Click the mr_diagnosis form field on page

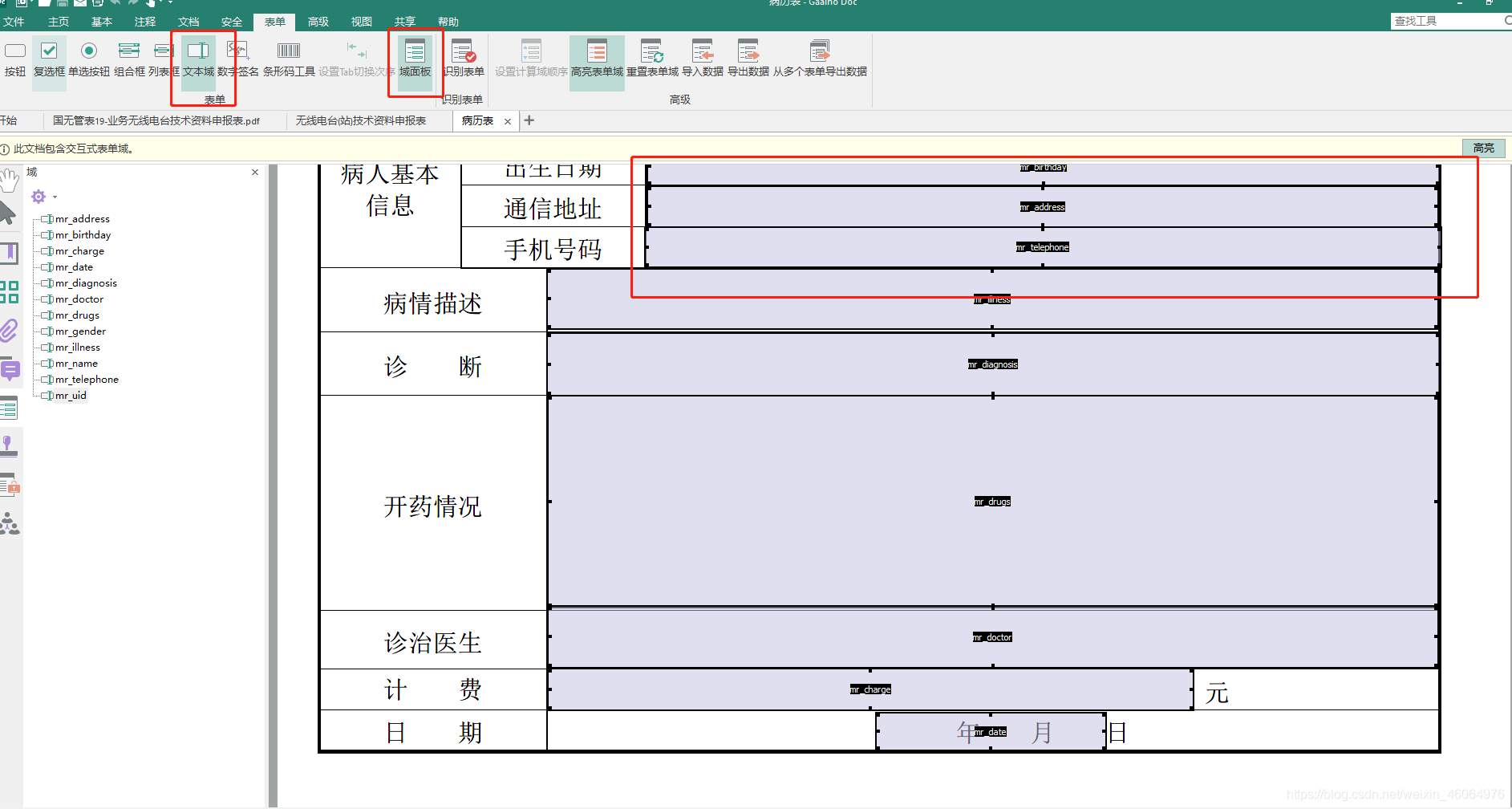(993, 364)
